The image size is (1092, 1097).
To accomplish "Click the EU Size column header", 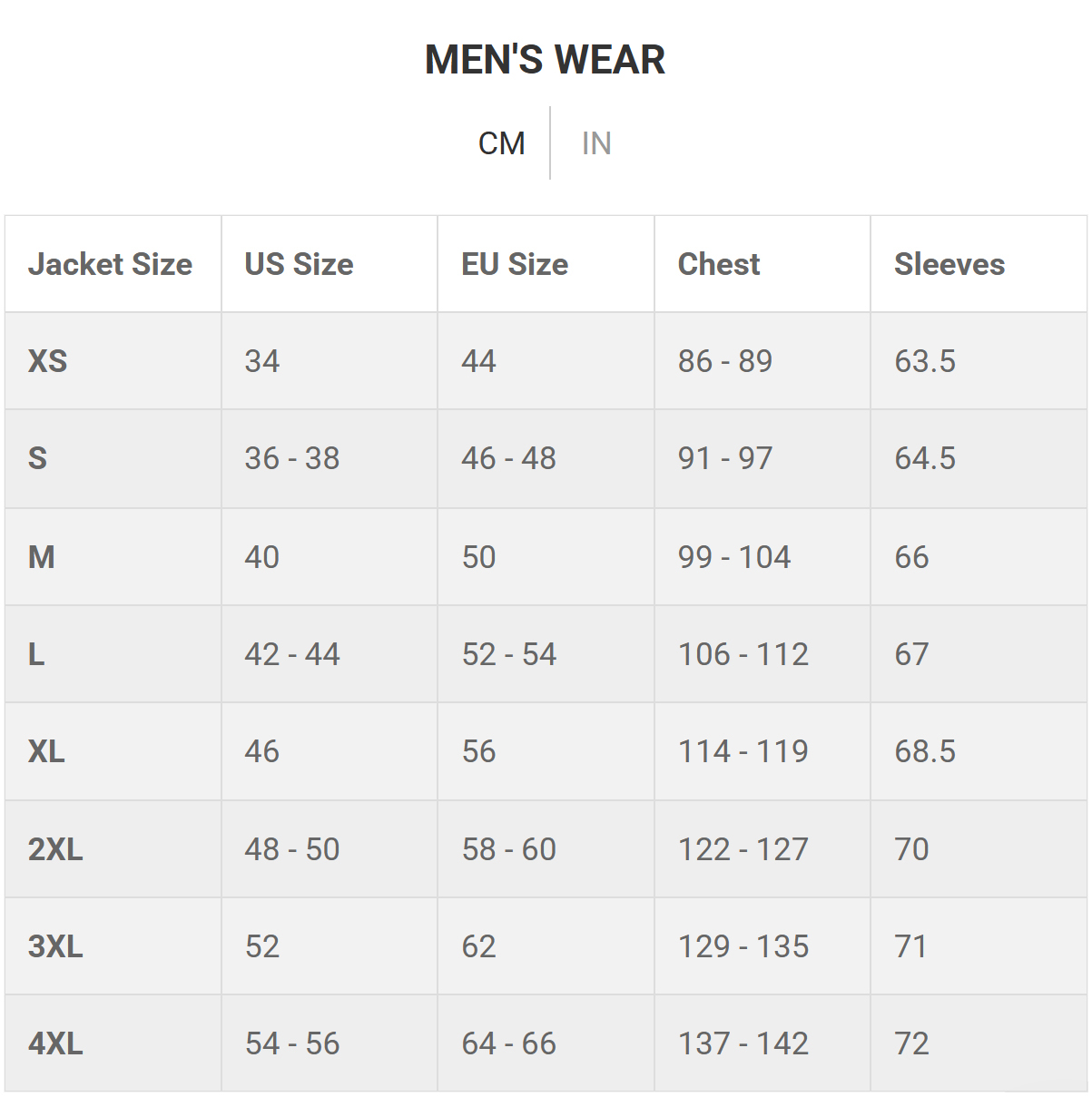I will point(515,264).
